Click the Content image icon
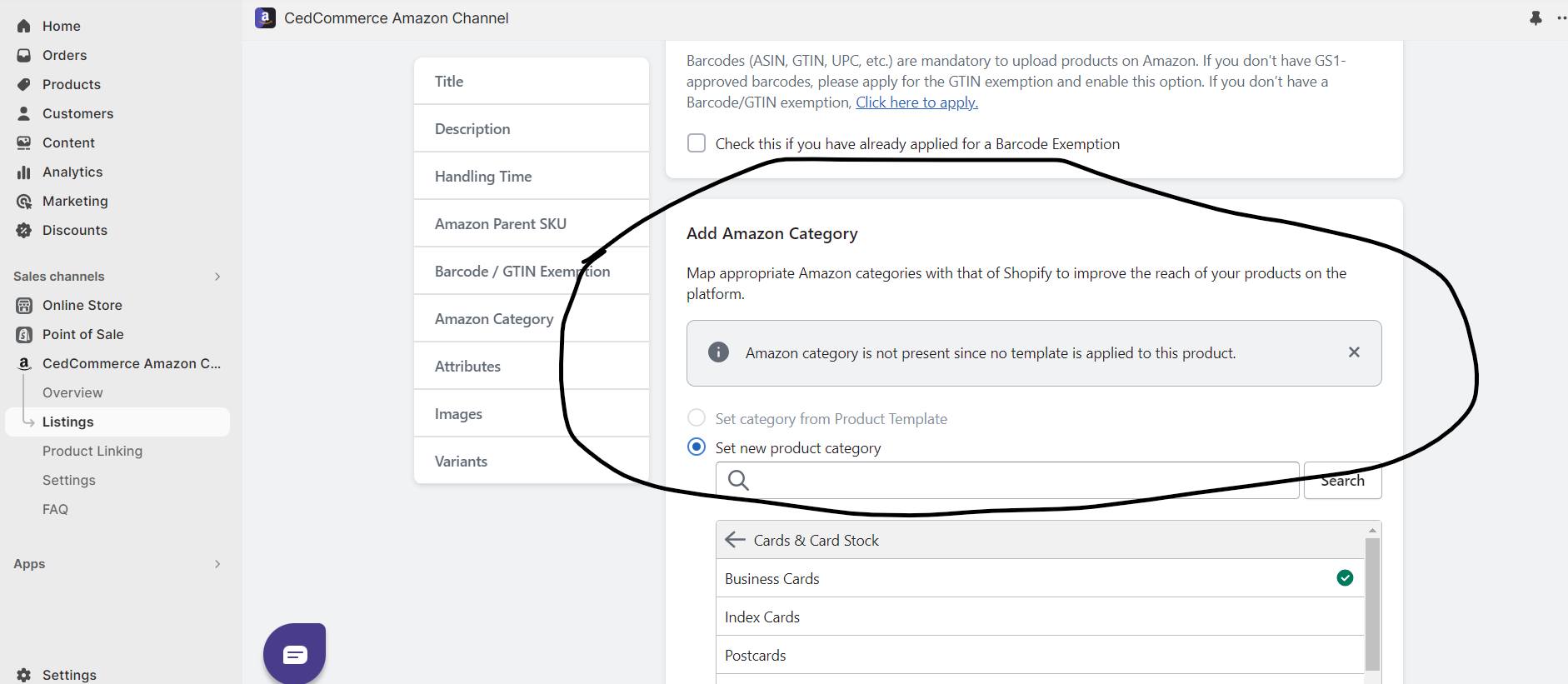 [24, 142]
